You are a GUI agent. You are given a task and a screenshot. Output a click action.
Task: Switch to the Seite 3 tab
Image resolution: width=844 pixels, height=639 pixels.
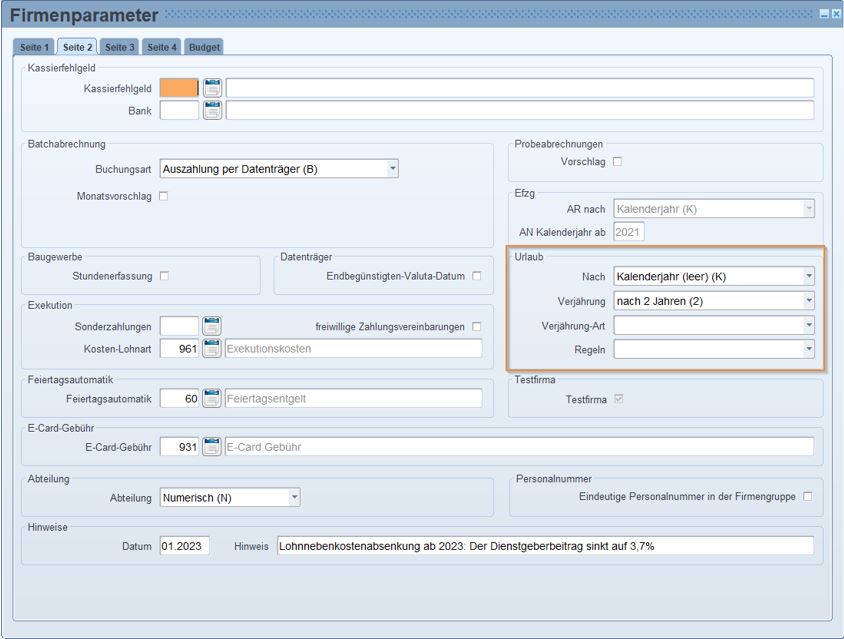[119, 47]
